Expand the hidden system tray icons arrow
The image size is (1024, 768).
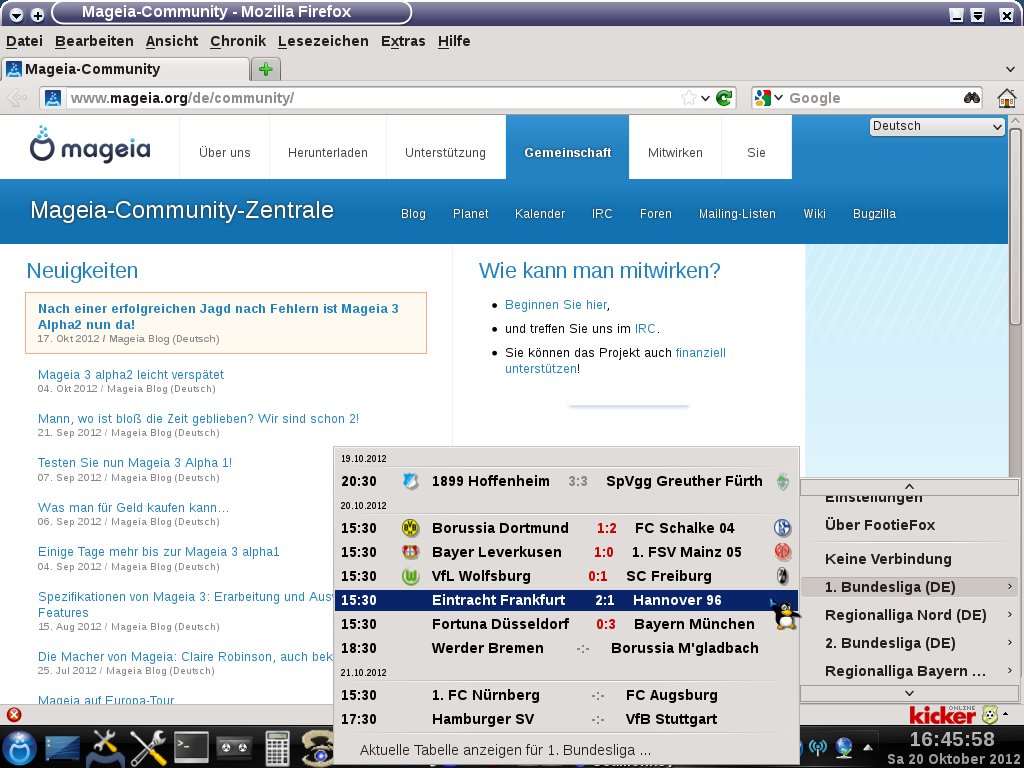click(x=868, y=747)
